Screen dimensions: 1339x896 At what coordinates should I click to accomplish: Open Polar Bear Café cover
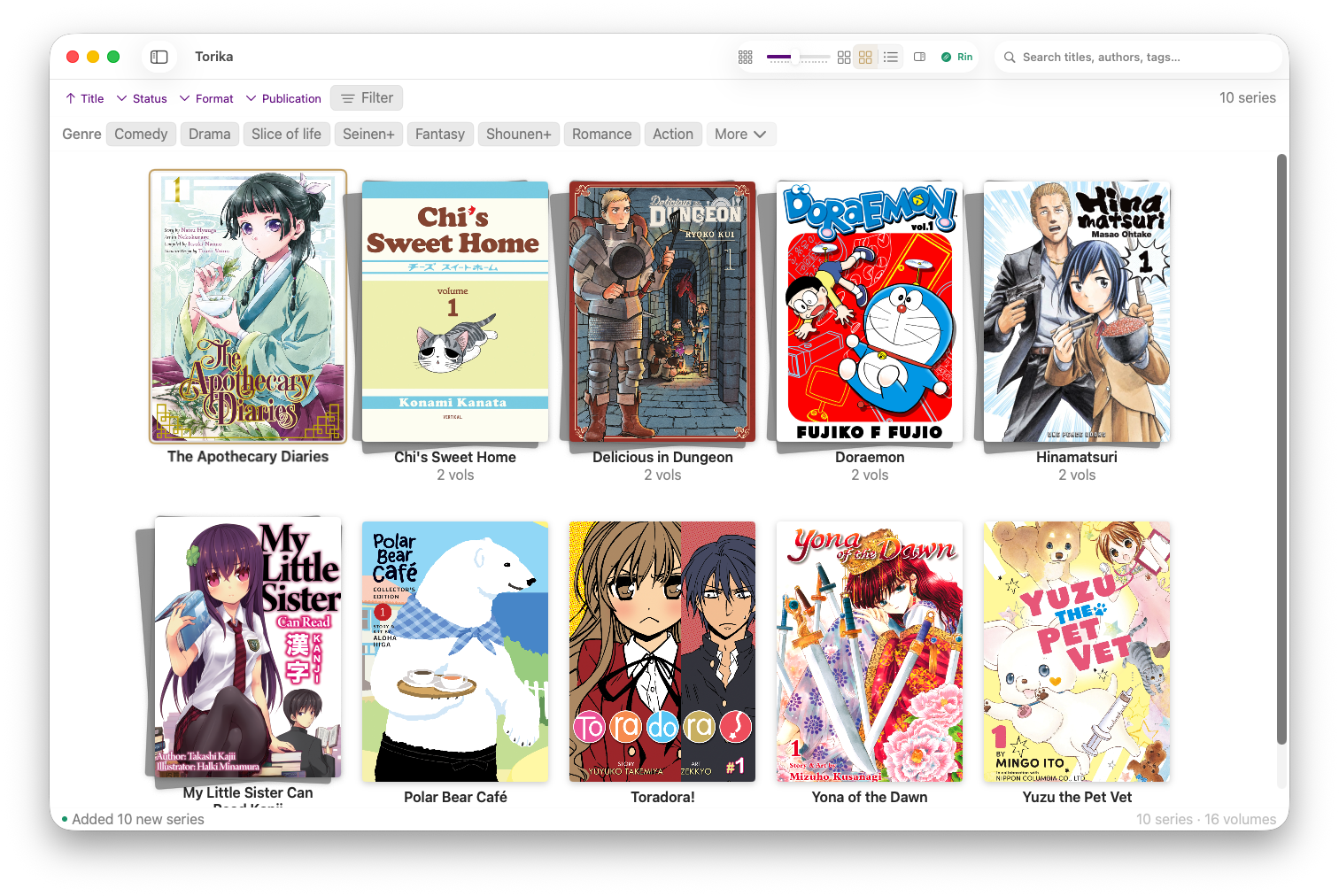455,652
